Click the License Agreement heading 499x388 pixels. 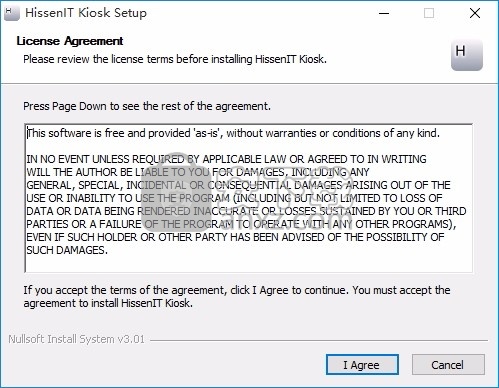point(70,41)
